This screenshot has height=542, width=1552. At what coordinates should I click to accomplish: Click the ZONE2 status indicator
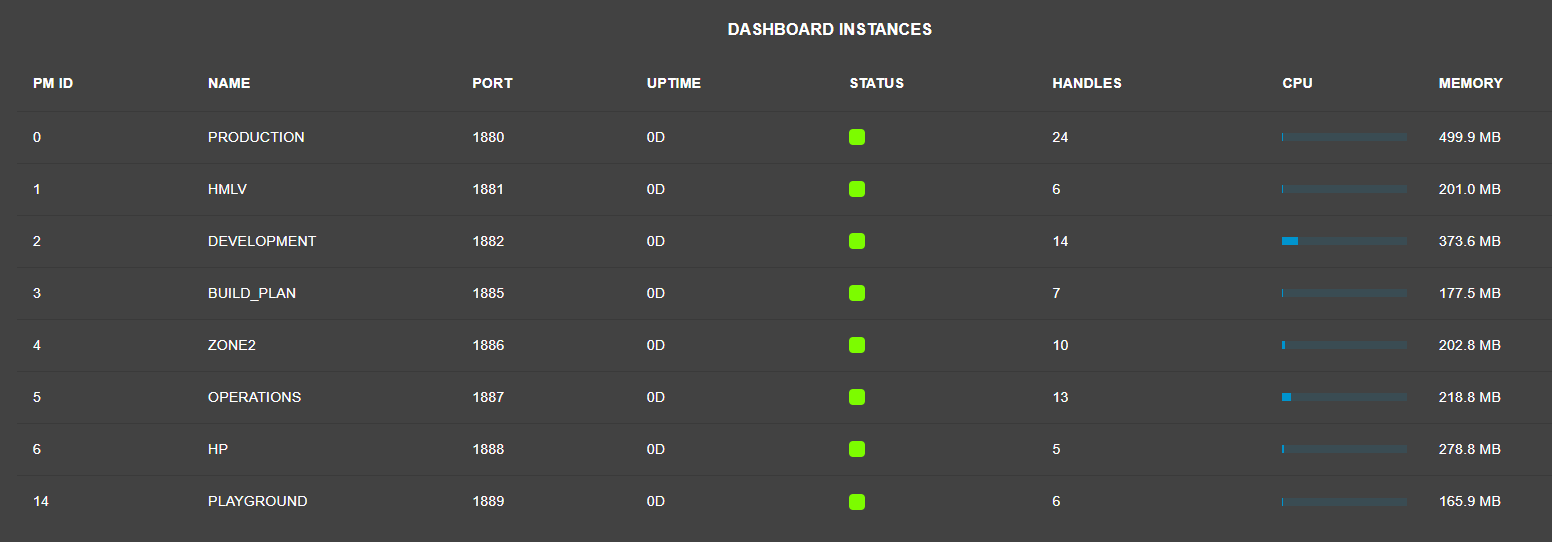[x=857, y=345]
